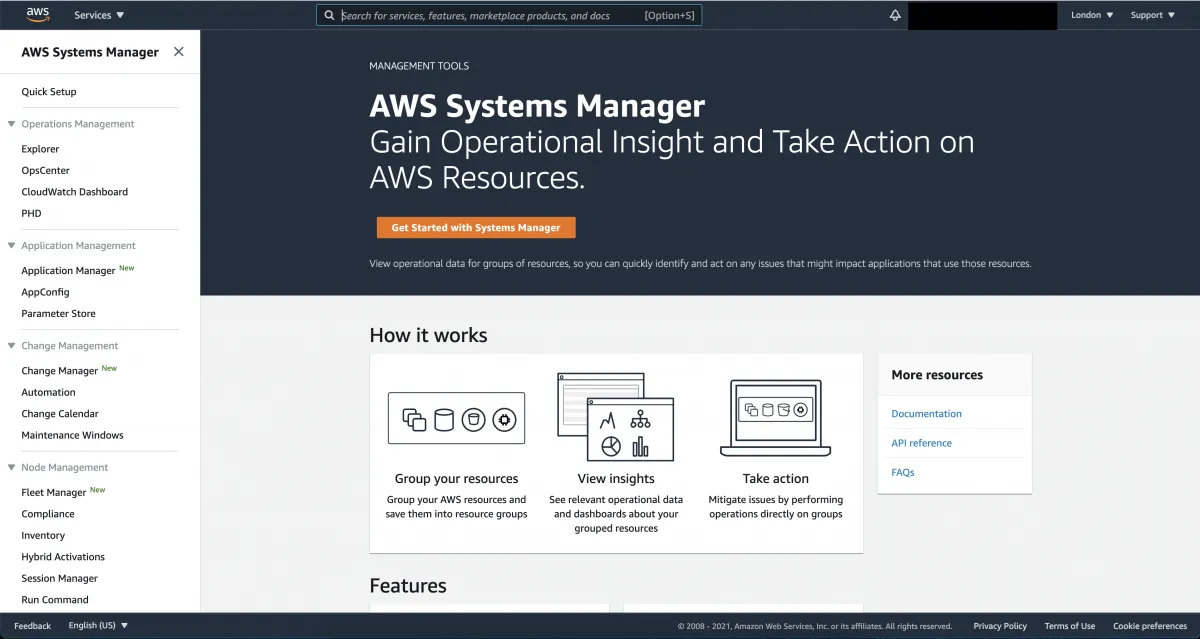This screenshot has height=639, width=1200.
Task: Click the How it works heading
Action: click(428, 336)
